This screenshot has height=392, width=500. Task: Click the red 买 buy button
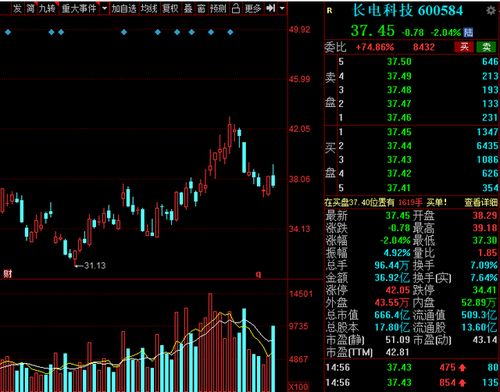(x=464, y=47)
